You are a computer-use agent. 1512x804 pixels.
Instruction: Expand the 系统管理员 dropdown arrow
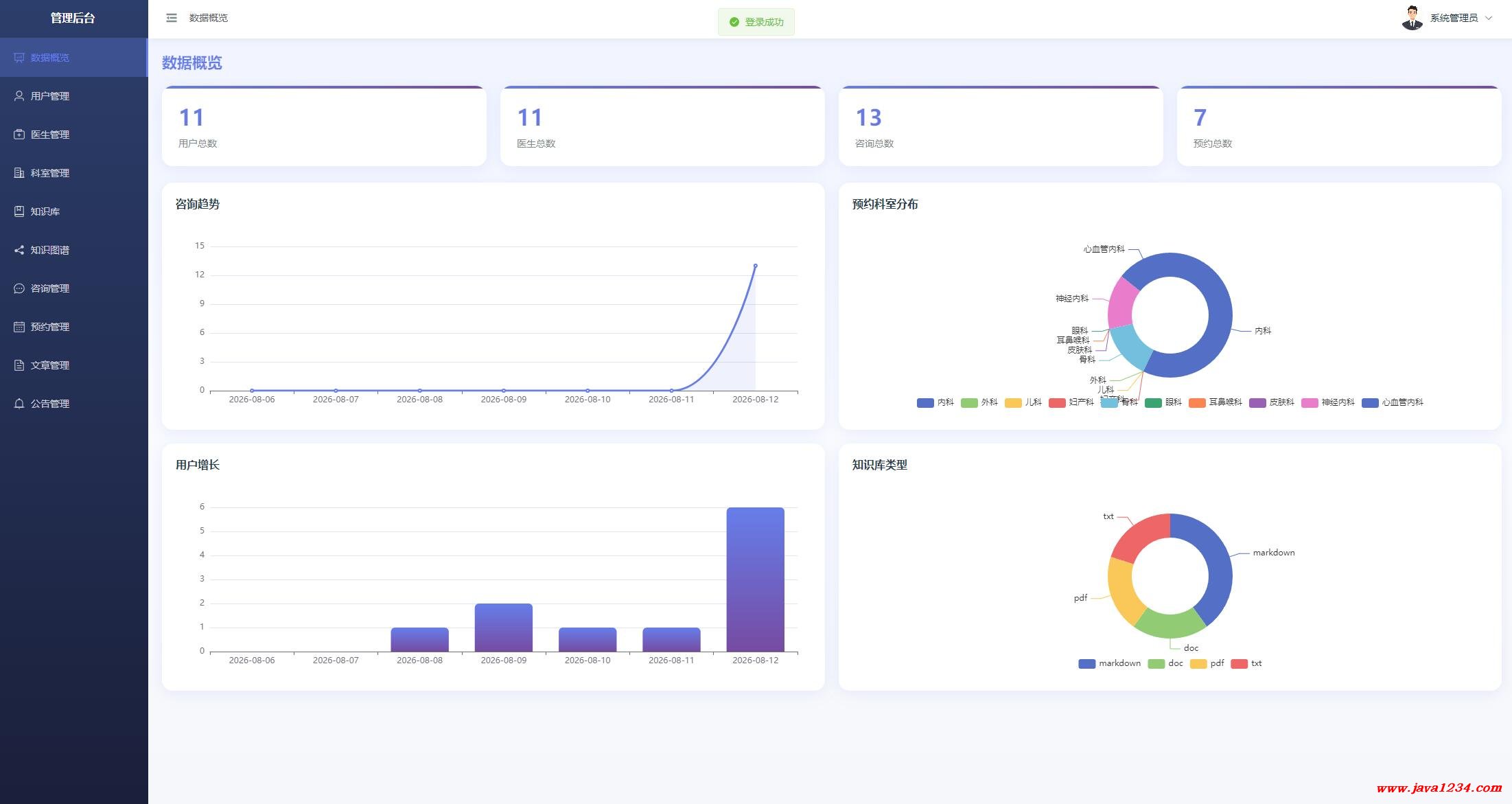pyautogui.click(x=1489, y=18)
